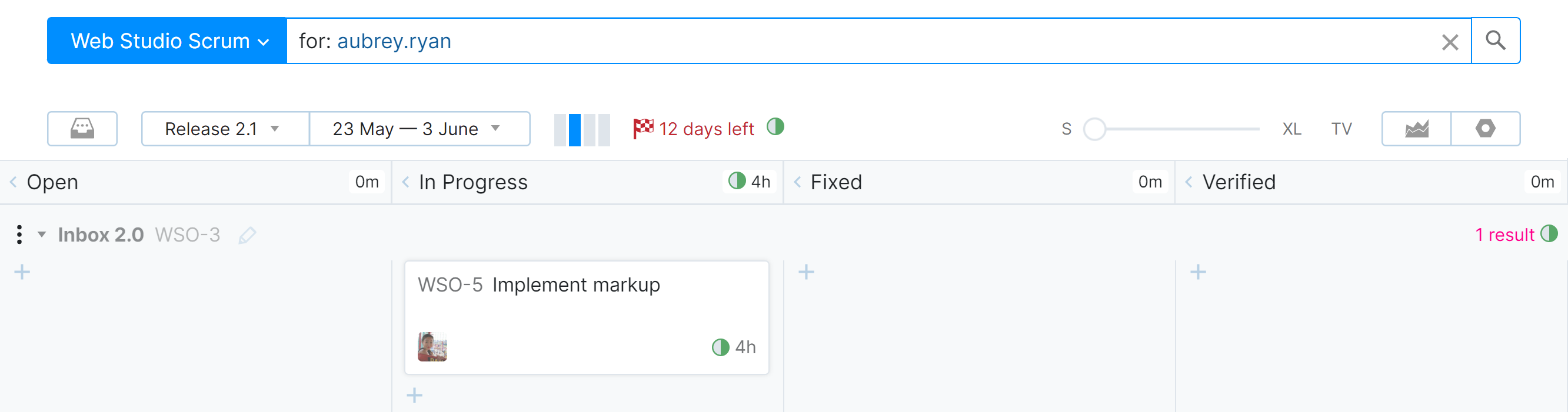Viewport: 1568px width, 412px height.
Task: Open board settings hexagon icon
Action: coord(1484,129)
